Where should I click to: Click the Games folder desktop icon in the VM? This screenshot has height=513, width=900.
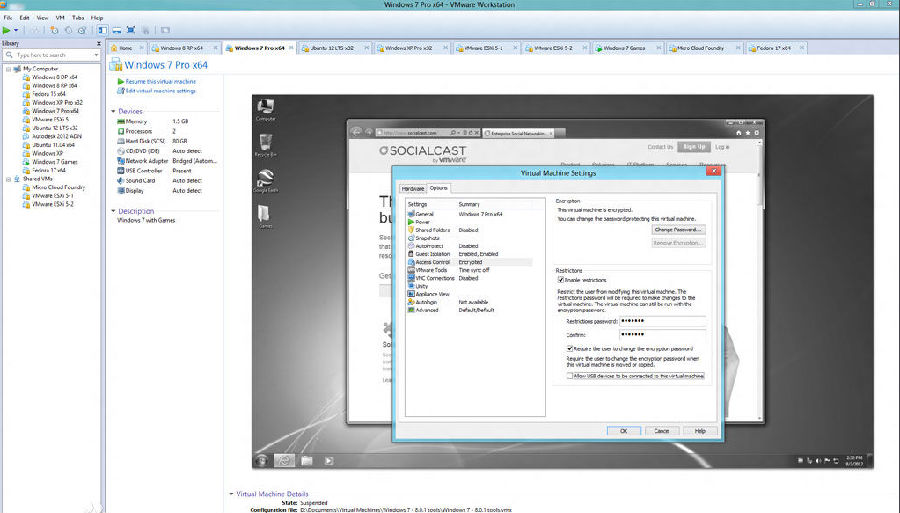(x=265, y=216)
